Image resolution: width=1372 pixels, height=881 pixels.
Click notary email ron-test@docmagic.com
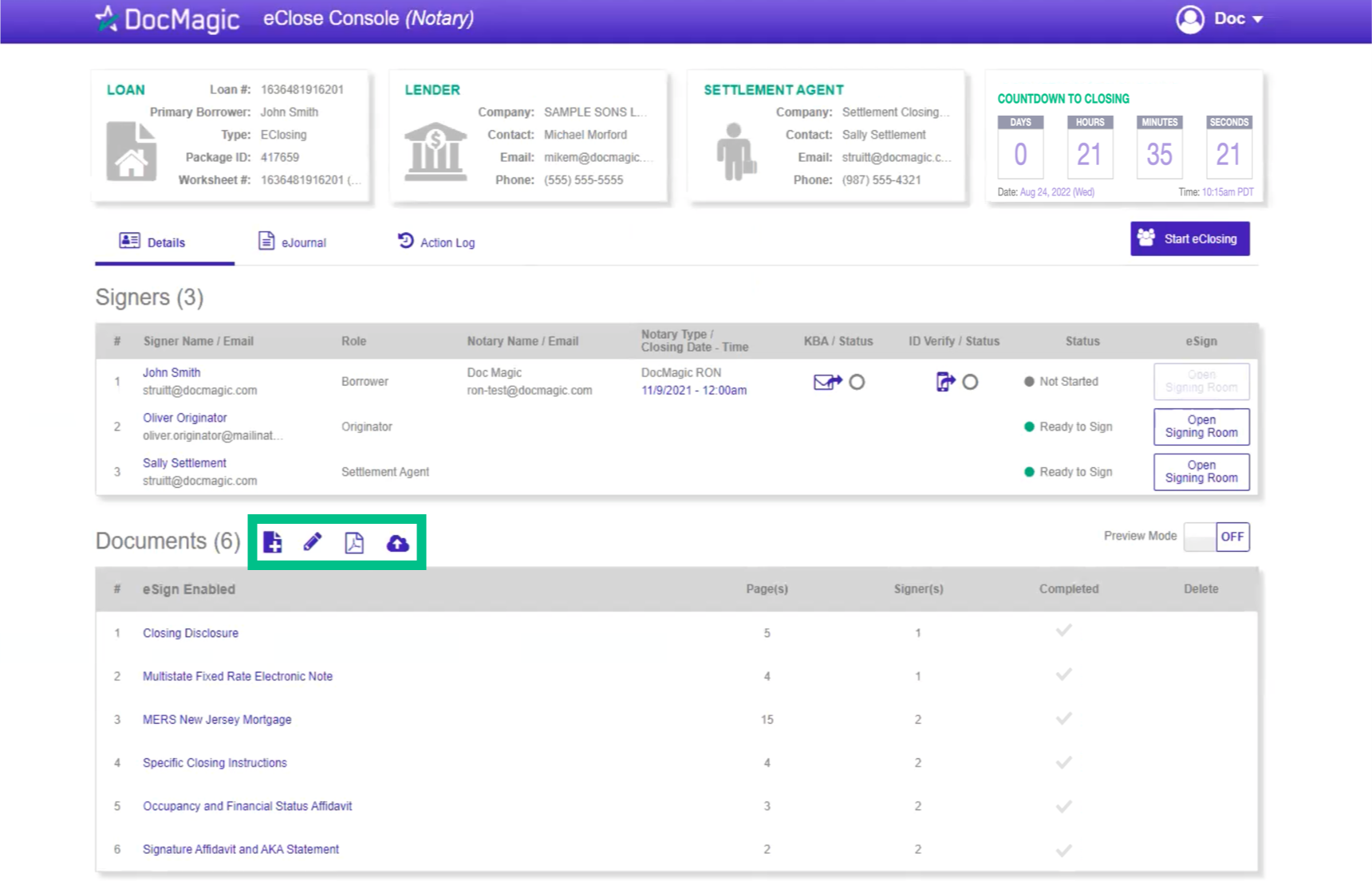530,391
